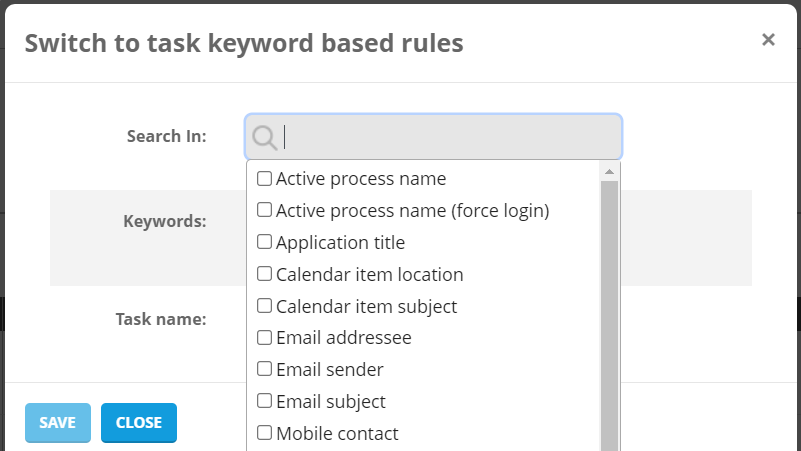This screenshot has height=451, width=801.
Task: Tick the Application title checkbox
Action: pos(265,242)
